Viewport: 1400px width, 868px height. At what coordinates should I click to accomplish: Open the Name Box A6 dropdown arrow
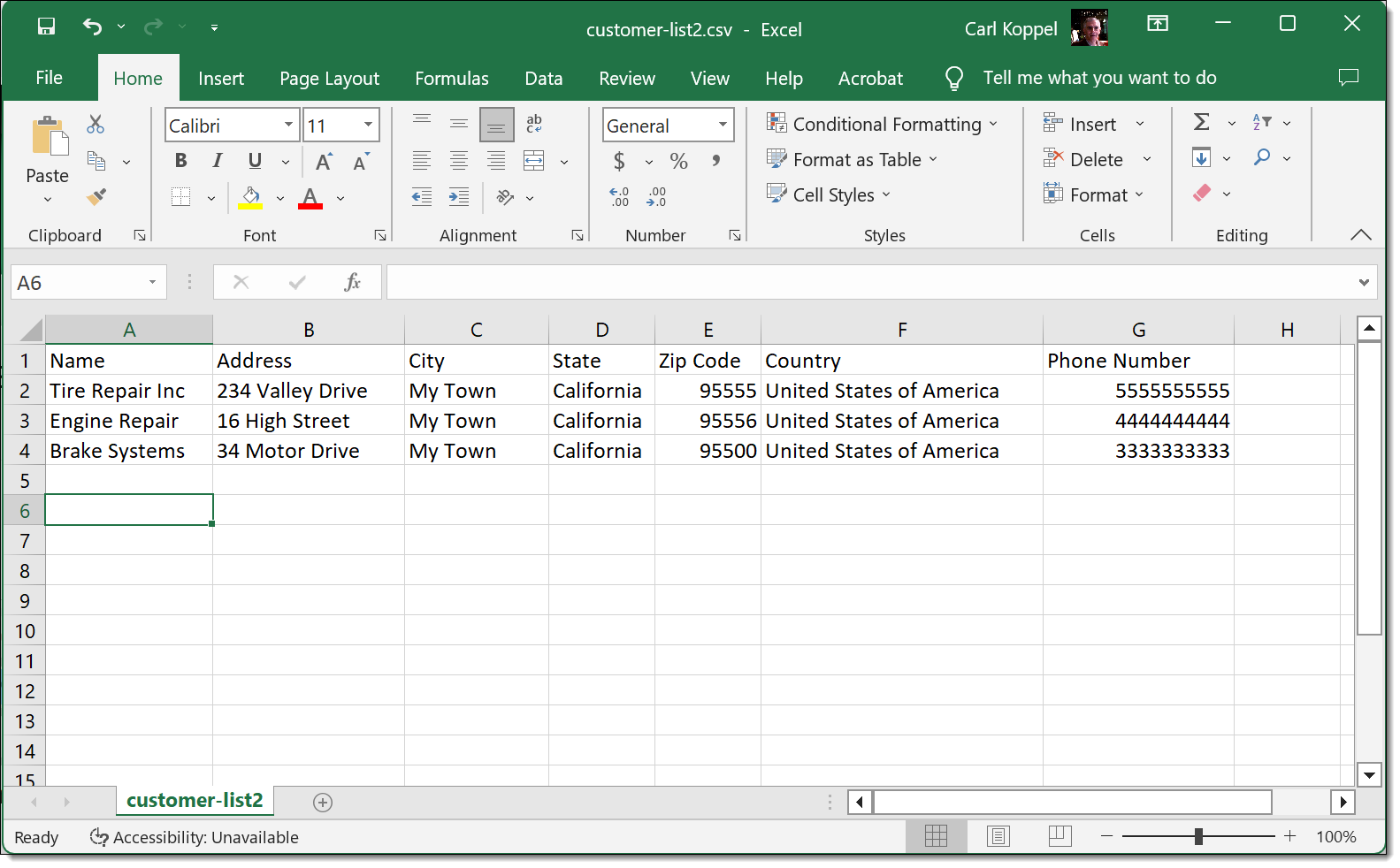152,282
